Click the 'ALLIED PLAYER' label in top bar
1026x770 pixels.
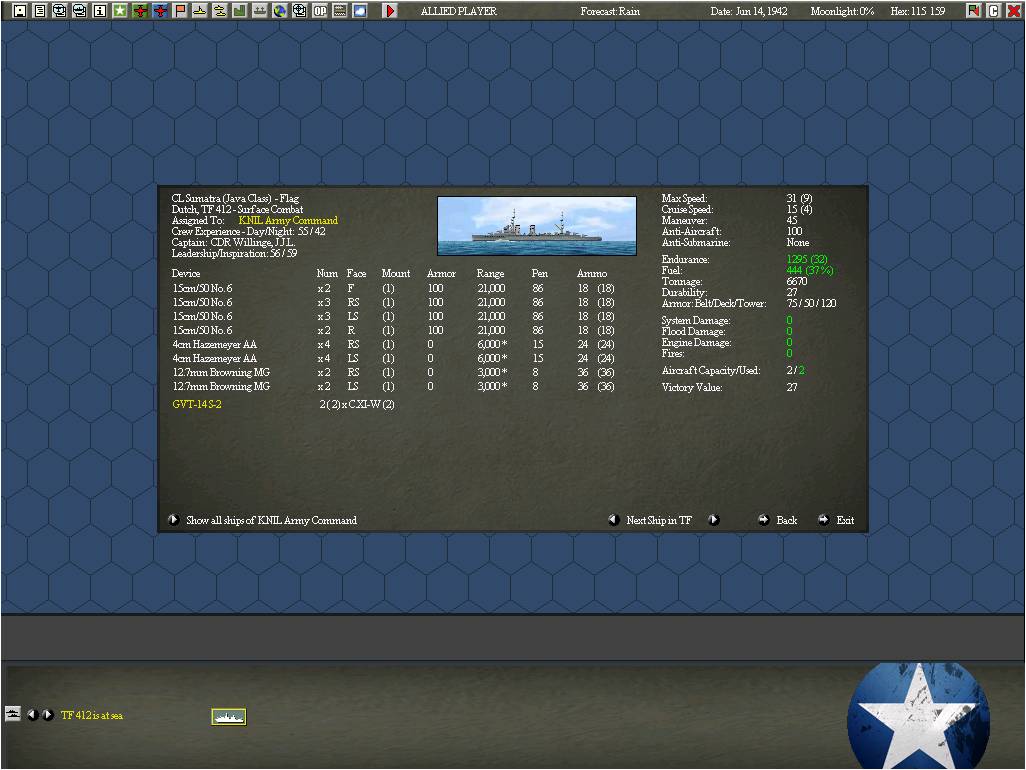point(459,11)
